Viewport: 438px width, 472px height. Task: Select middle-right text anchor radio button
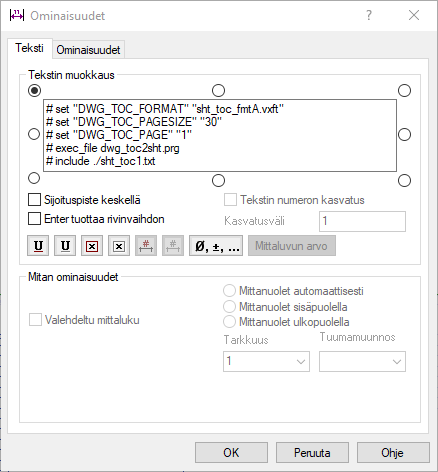(x=405, y=135)
